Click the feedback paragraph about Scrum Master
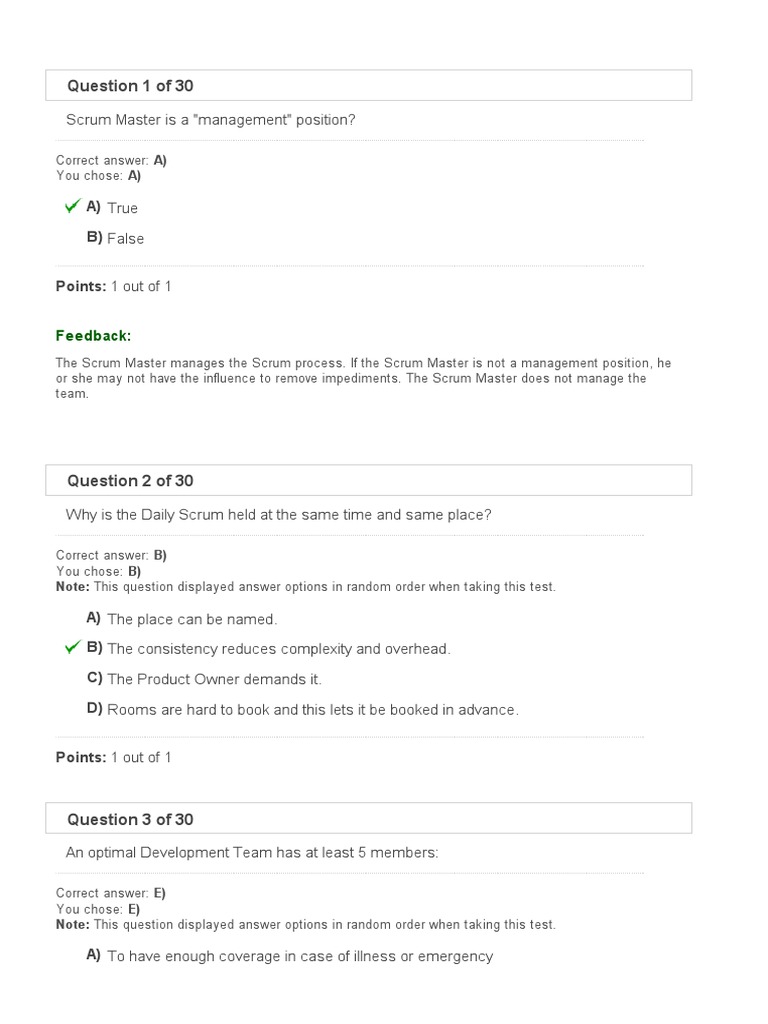 (x=360, y=378)
